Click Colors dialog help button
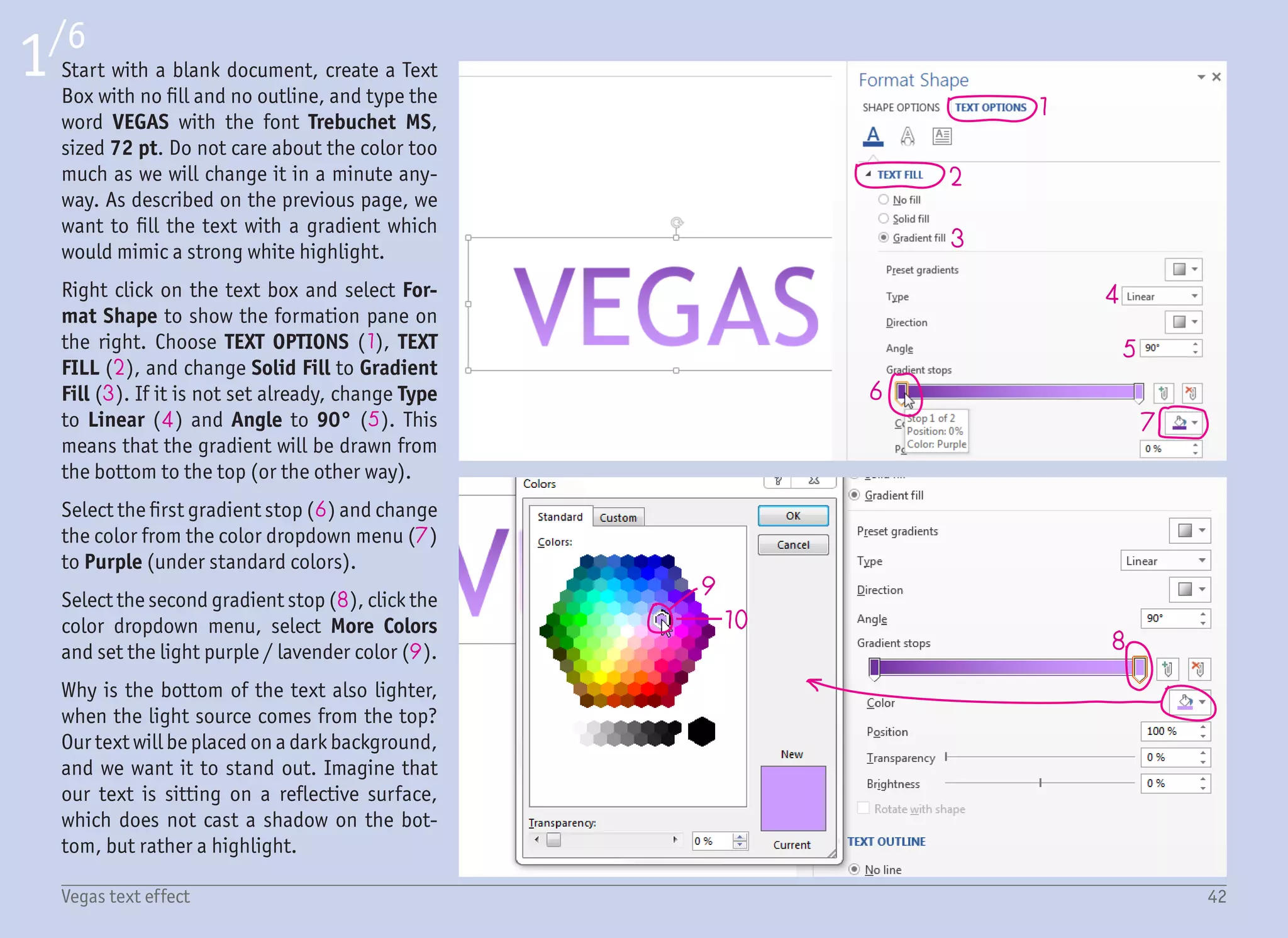Viewport: 1288px width, 938px height. [x=778, y=480]
